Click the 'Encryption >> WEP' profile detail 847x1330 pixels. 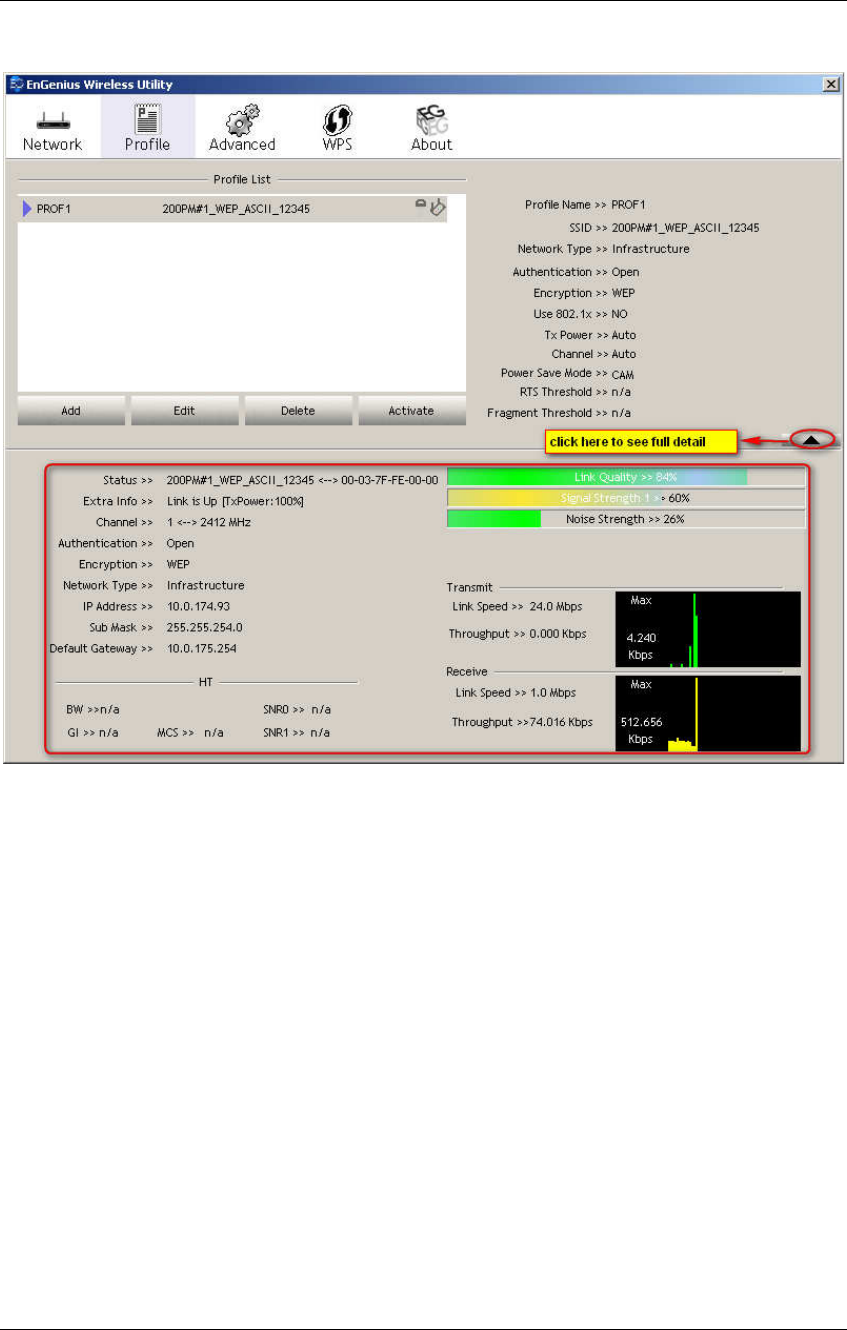[584, 293]
